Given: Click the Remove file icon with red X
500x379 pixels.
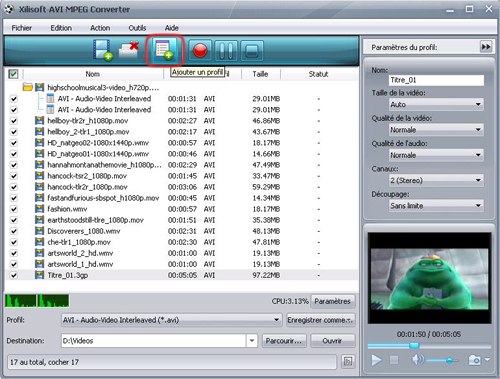Looking at the screenshot, I should click(x=129, y=50).
